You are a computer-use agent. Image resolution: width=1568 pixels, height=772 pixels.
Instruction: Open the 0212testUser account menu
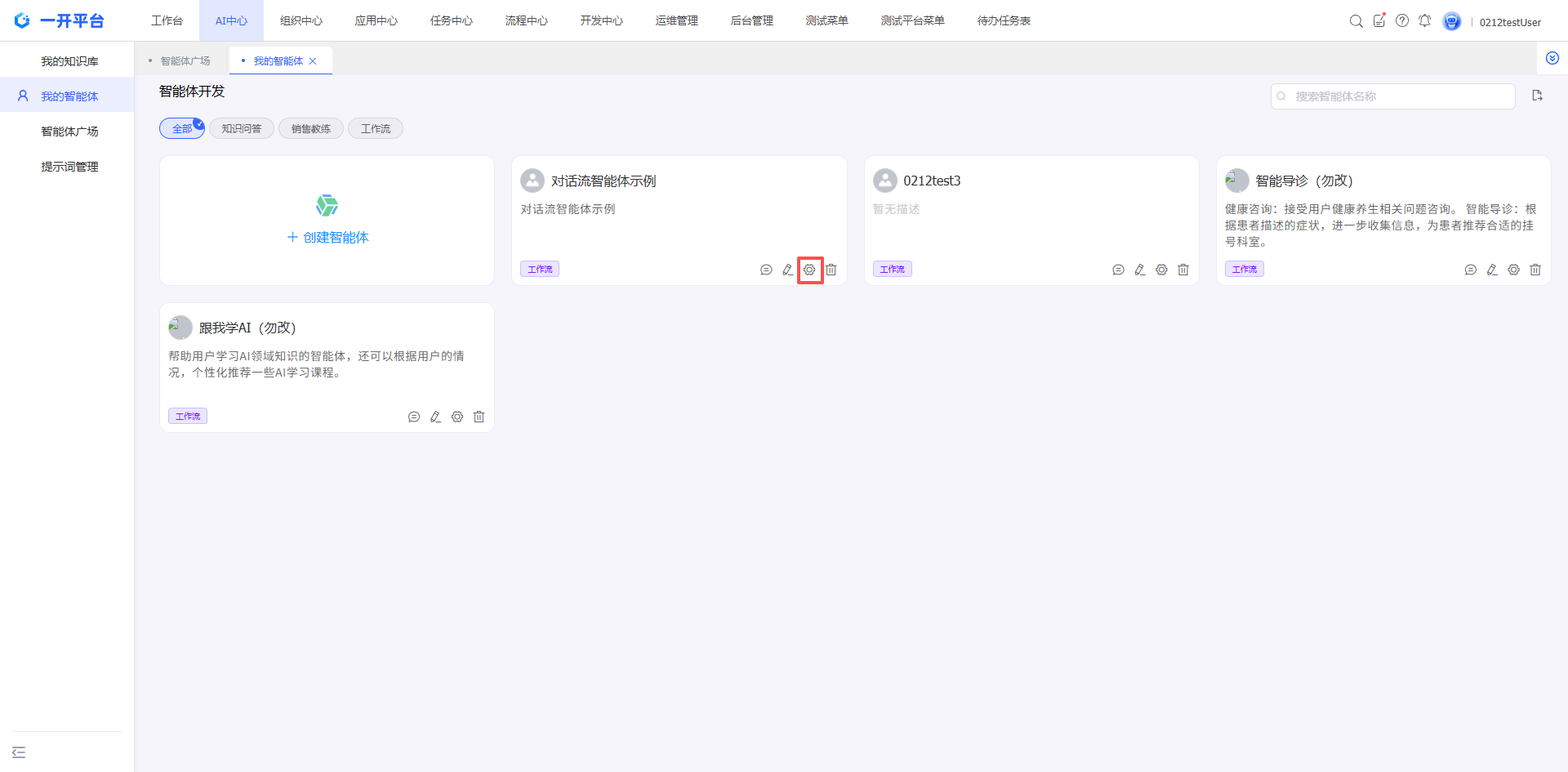[x=1509, y=22]
